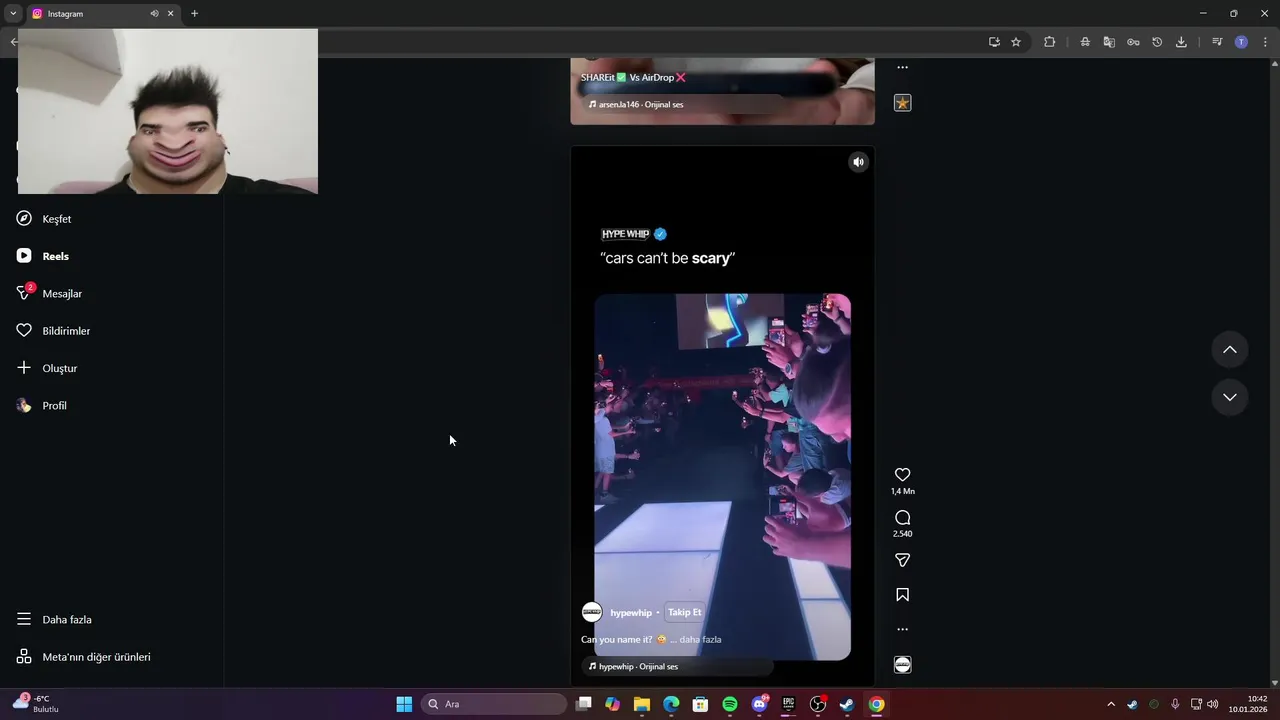Open comments on the hypewhip reel

(902, 518)
